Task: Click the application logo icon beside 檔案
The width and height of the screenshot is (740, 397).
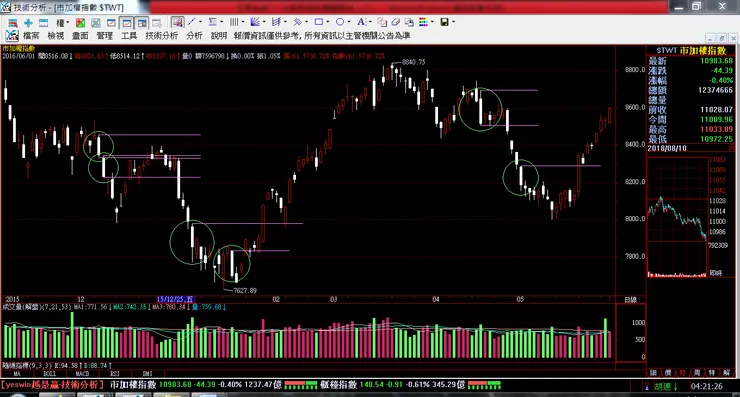Action: point(12,36)
